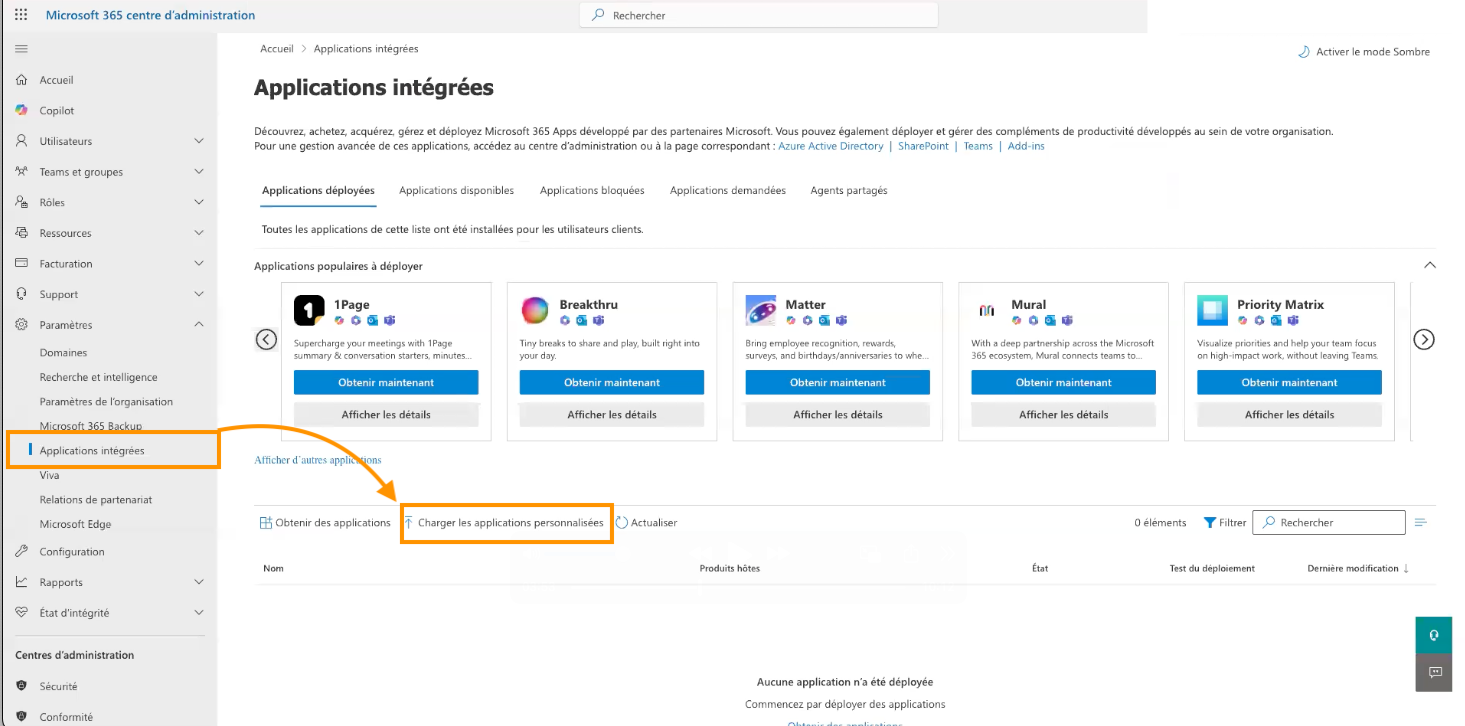The height and width of the screenshot is (726, 1465).
Task: Open the app launcher waffle icon
Action: coord(21,15)
